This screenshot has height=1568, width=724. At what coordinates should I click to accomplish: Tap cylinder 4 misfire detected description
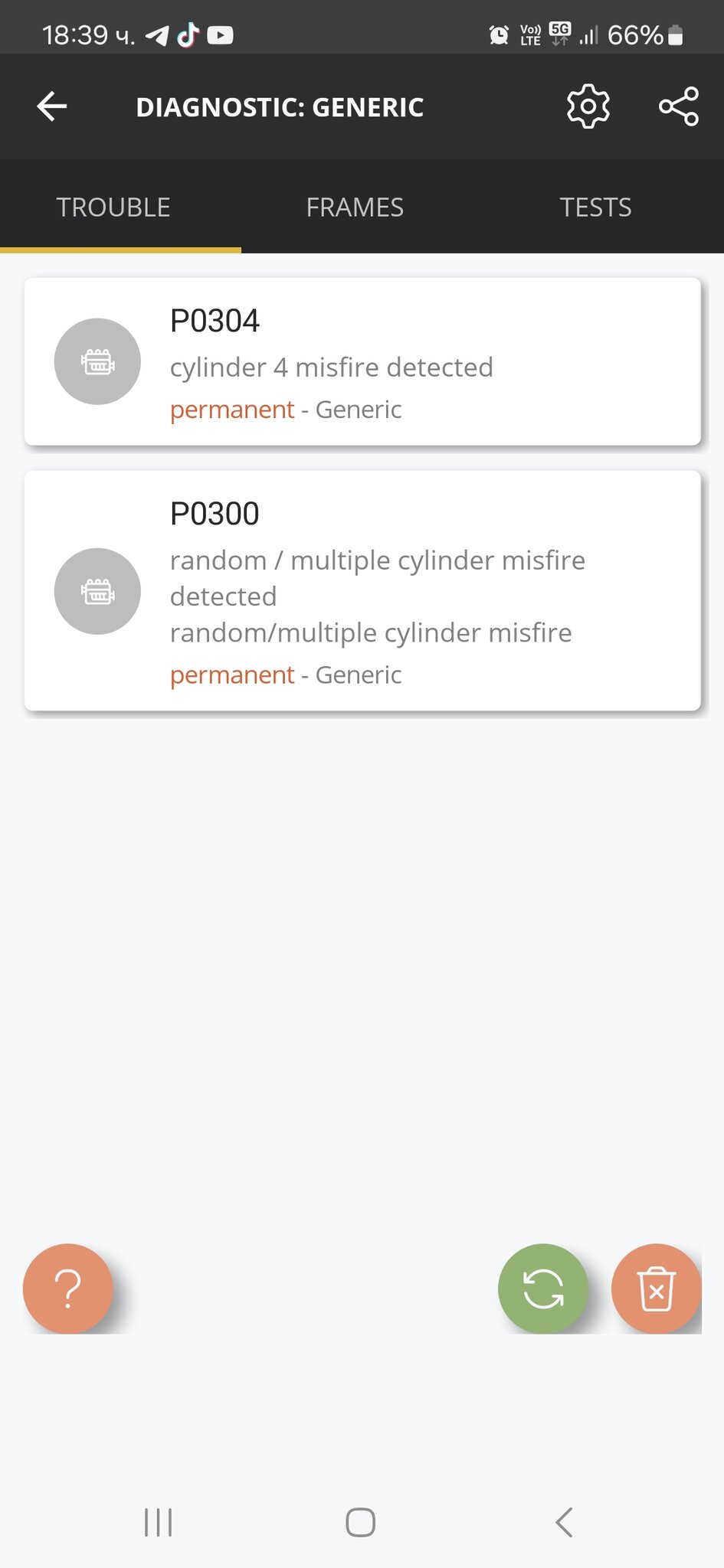click(x=331, y=367)
